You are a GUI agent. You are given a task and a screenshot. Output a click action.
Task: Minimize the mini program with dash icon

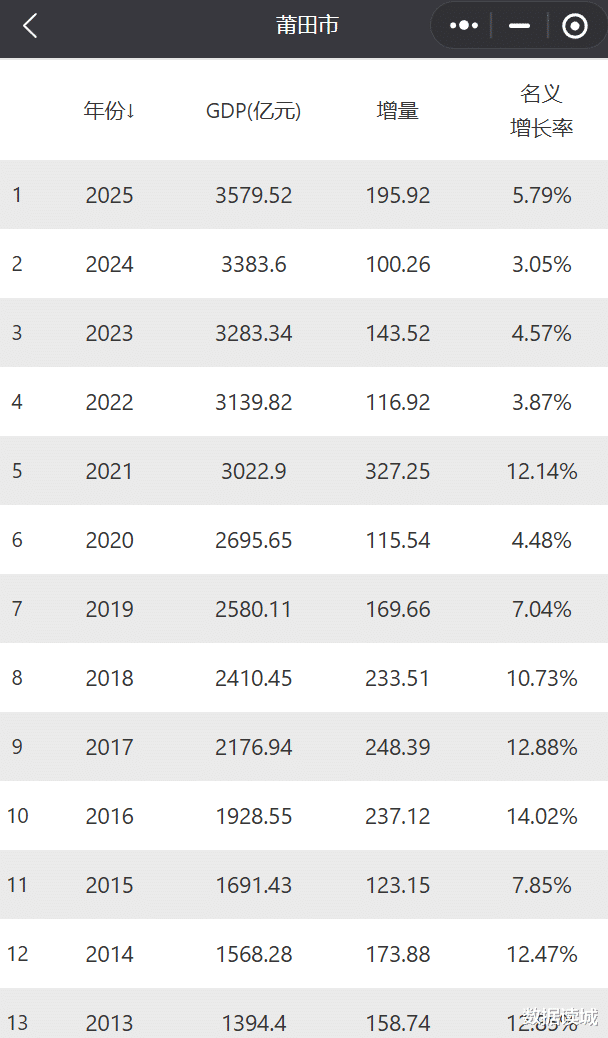click(x=519, y=26)
